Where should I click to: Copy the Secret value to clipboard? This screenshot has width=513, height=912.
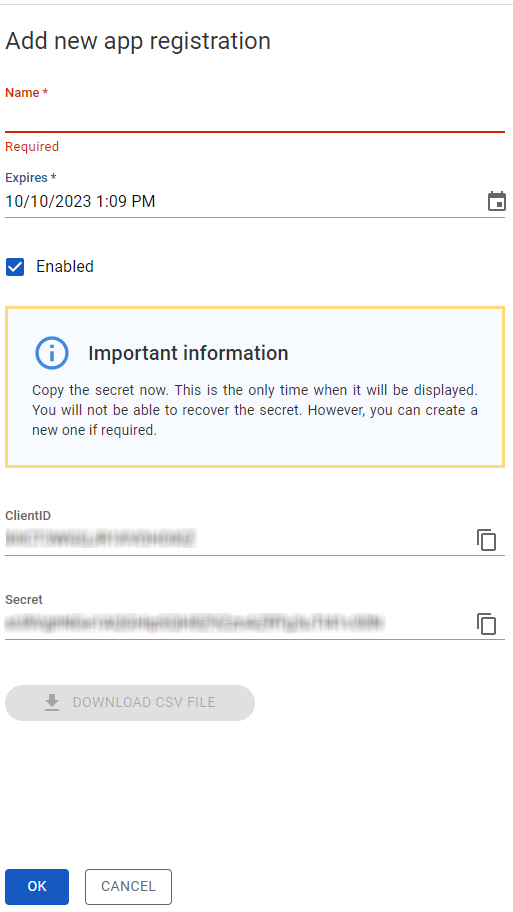coord(486,624)
